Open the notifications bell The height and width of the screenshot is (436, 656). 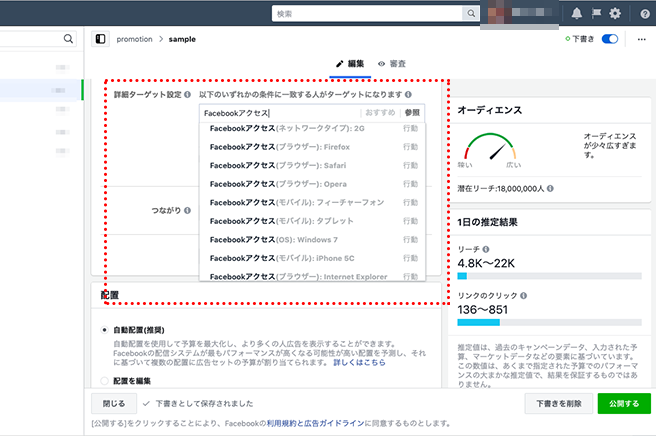point(577,13)
